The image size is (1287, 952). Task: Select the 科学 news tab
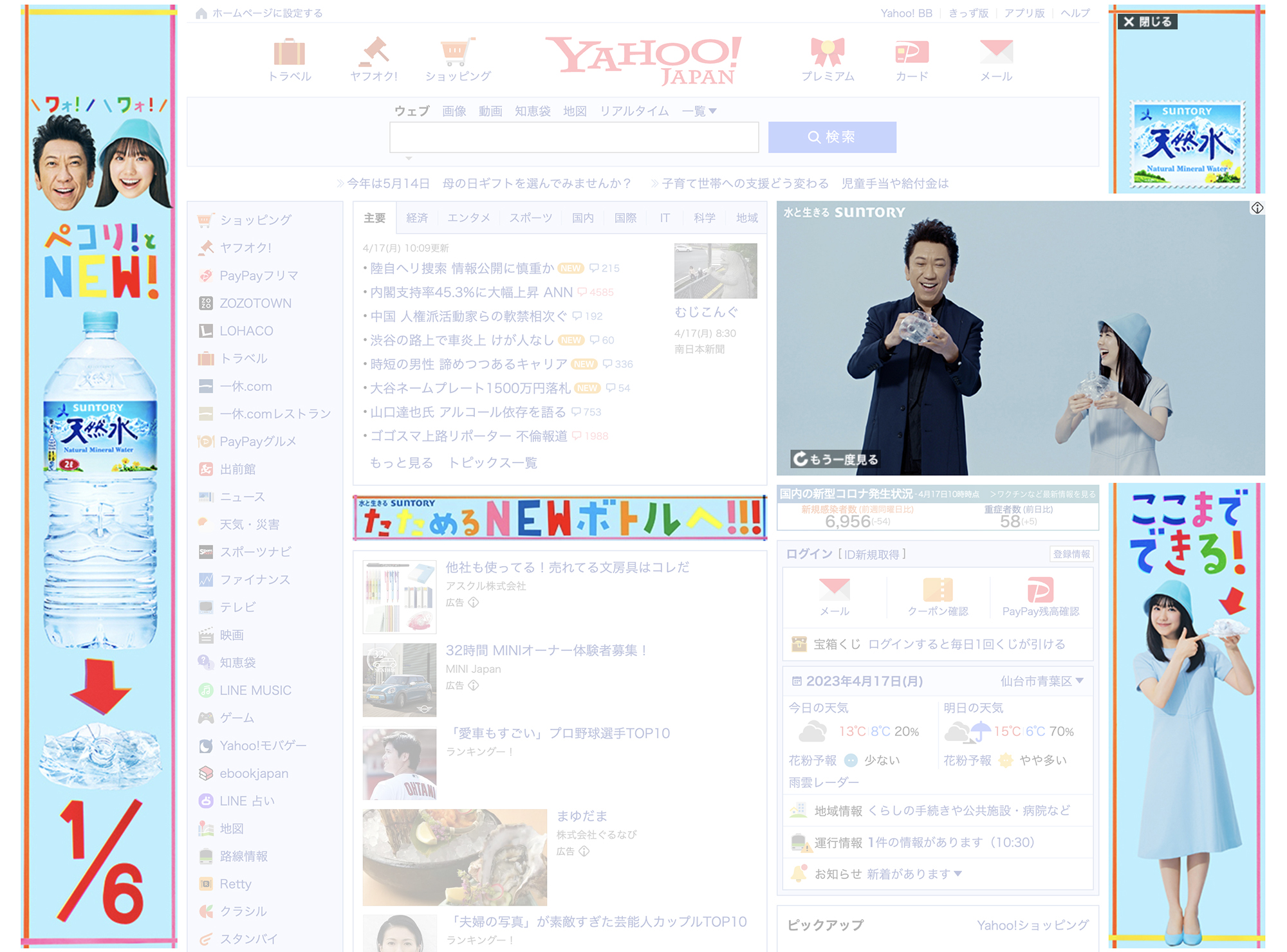(x=705, y=218)
